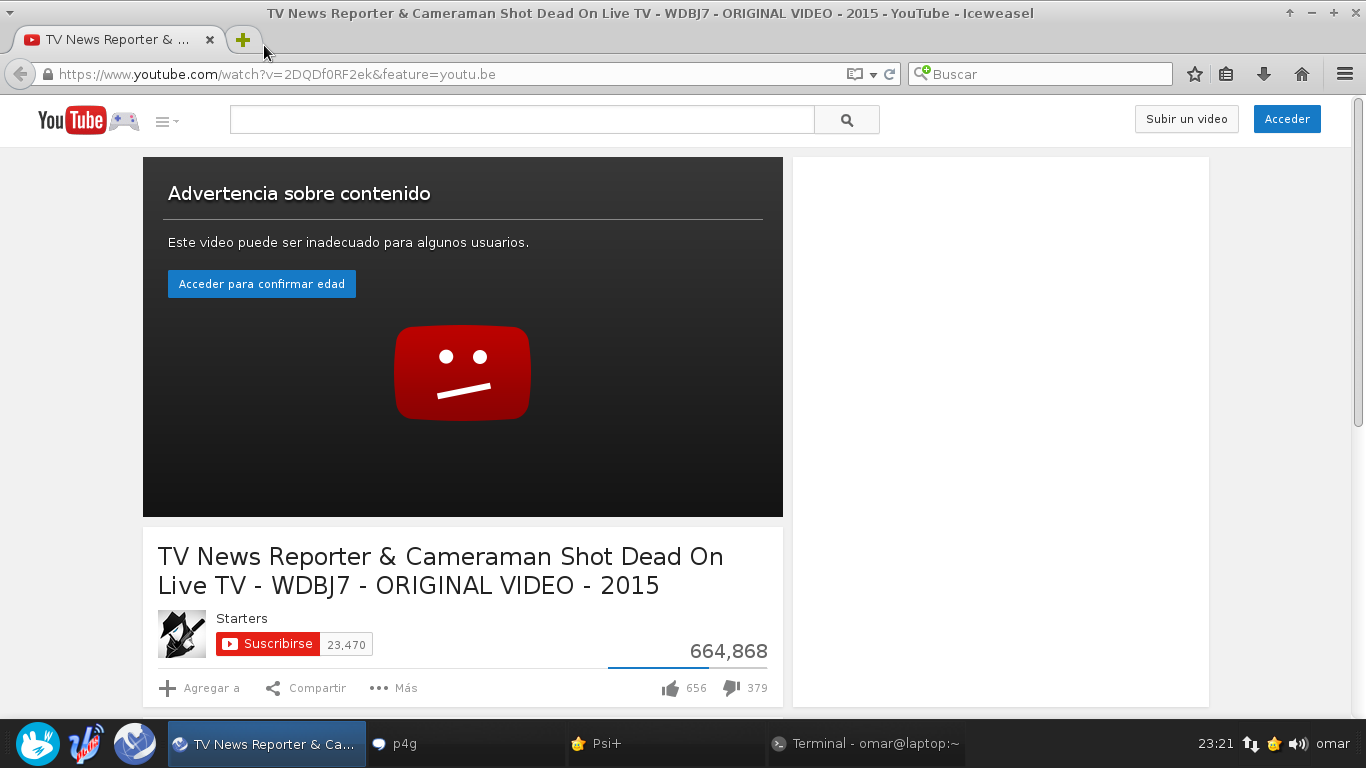Launch Iceweasel globe icon in taskbar

click(x=135, y=744)
